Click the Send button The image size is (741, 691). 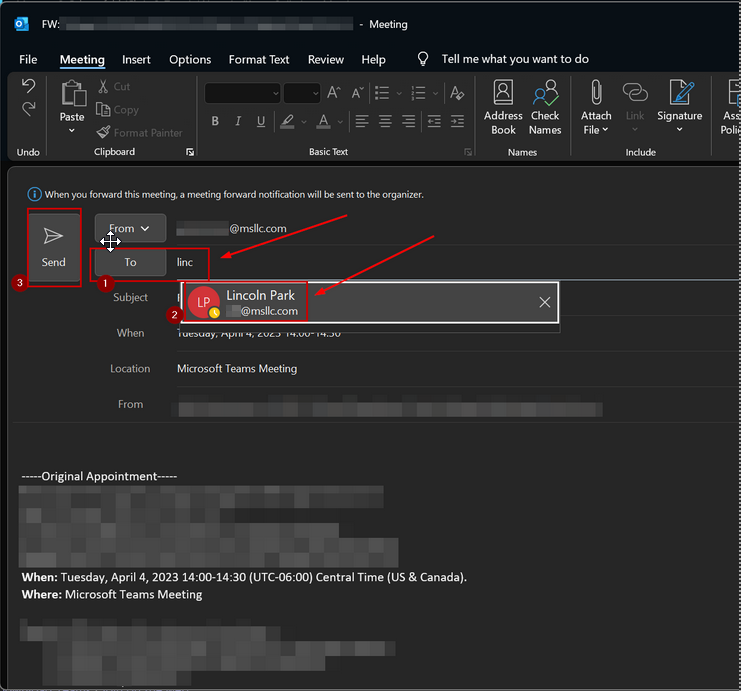coord(54,246)
